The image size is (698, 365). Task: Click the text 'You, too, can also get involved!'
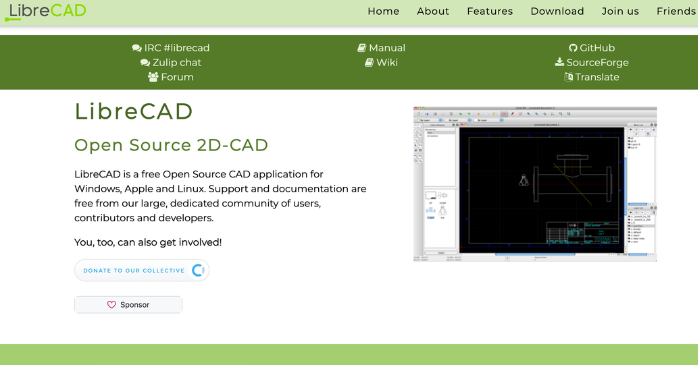148,243
